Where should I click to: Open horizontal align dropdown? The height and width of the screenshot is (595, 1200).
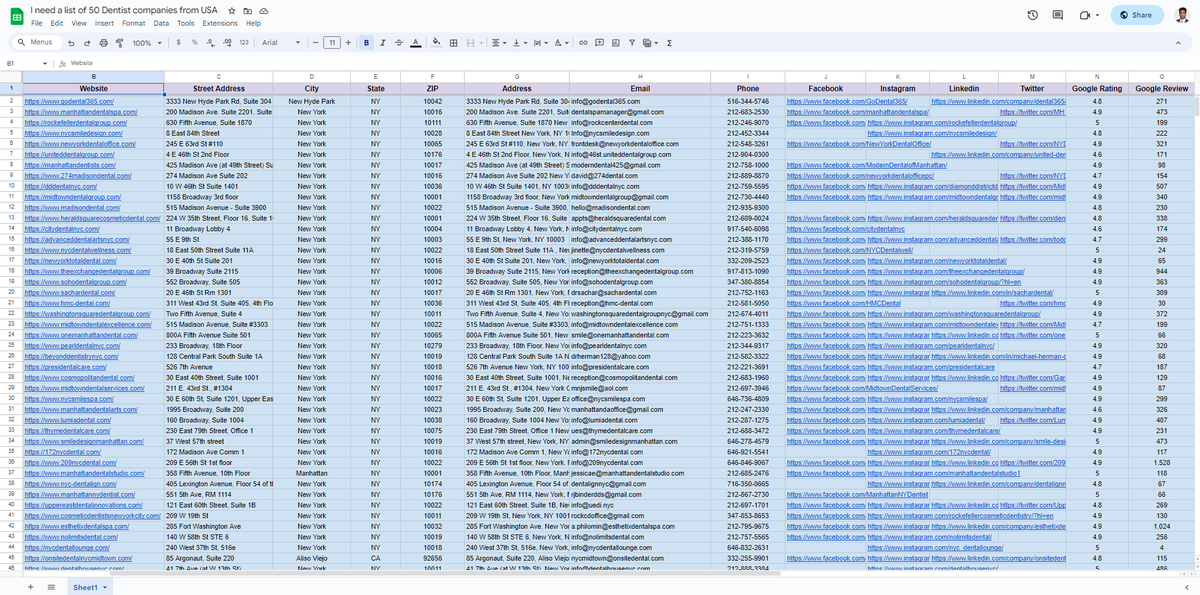tap(498, 43)
